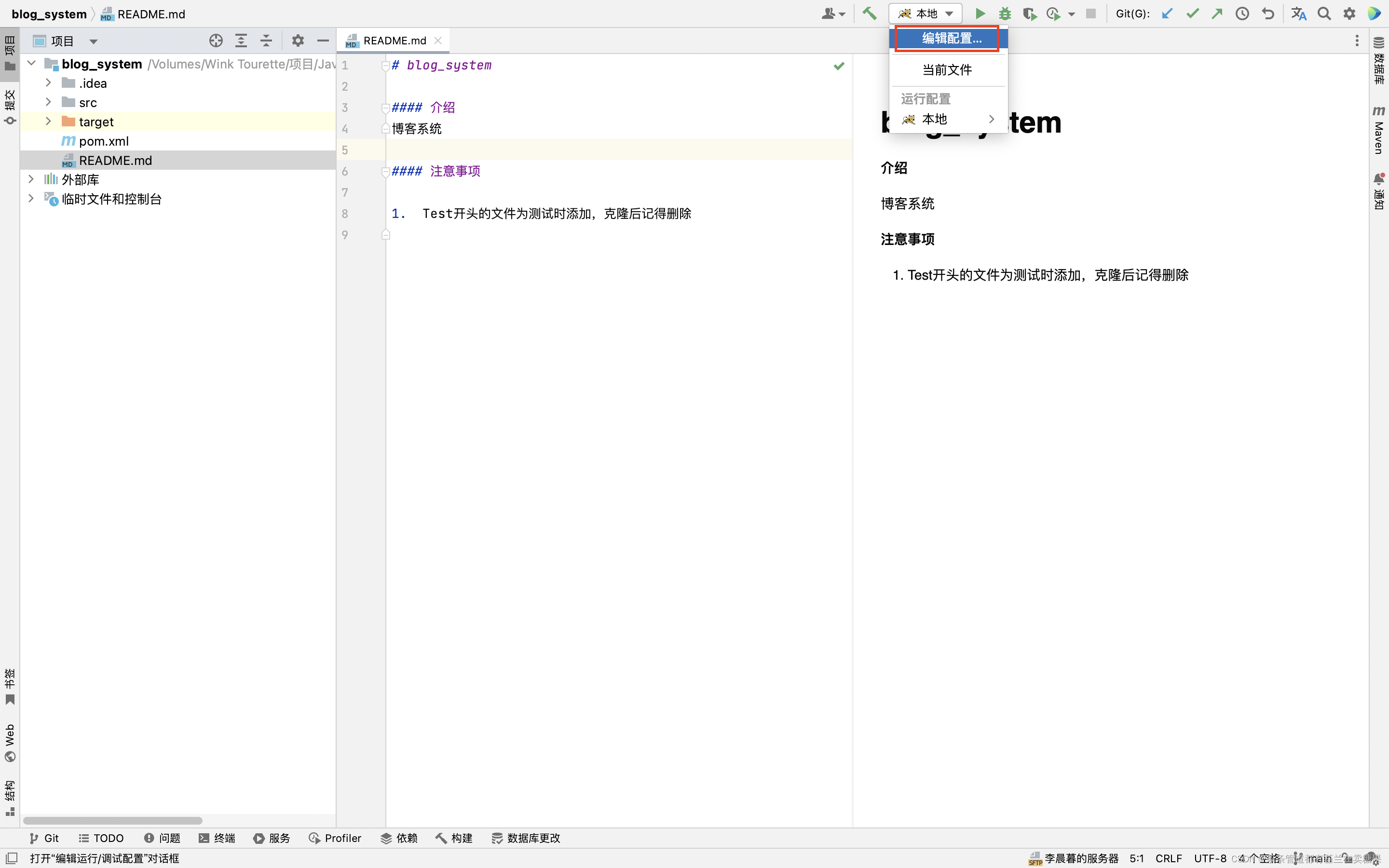
Task: Toggle the 项目 tool window stripe button
Action: (x=10, y=53)
